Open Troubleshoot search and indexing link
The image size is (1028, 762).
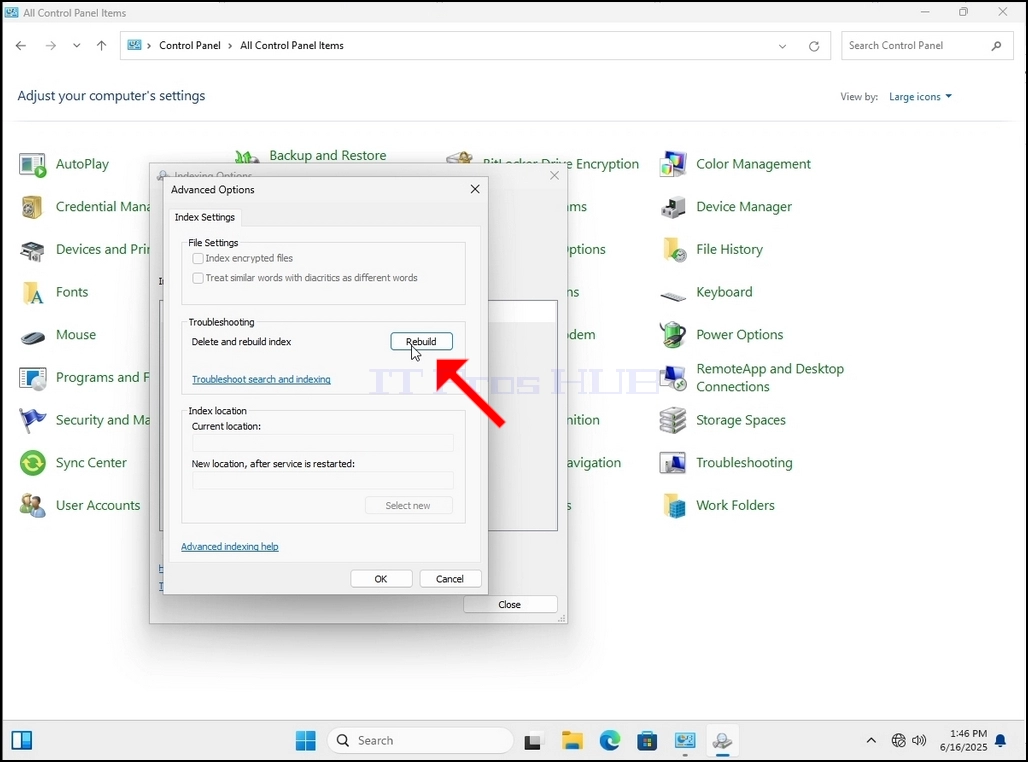coord(261,380)
